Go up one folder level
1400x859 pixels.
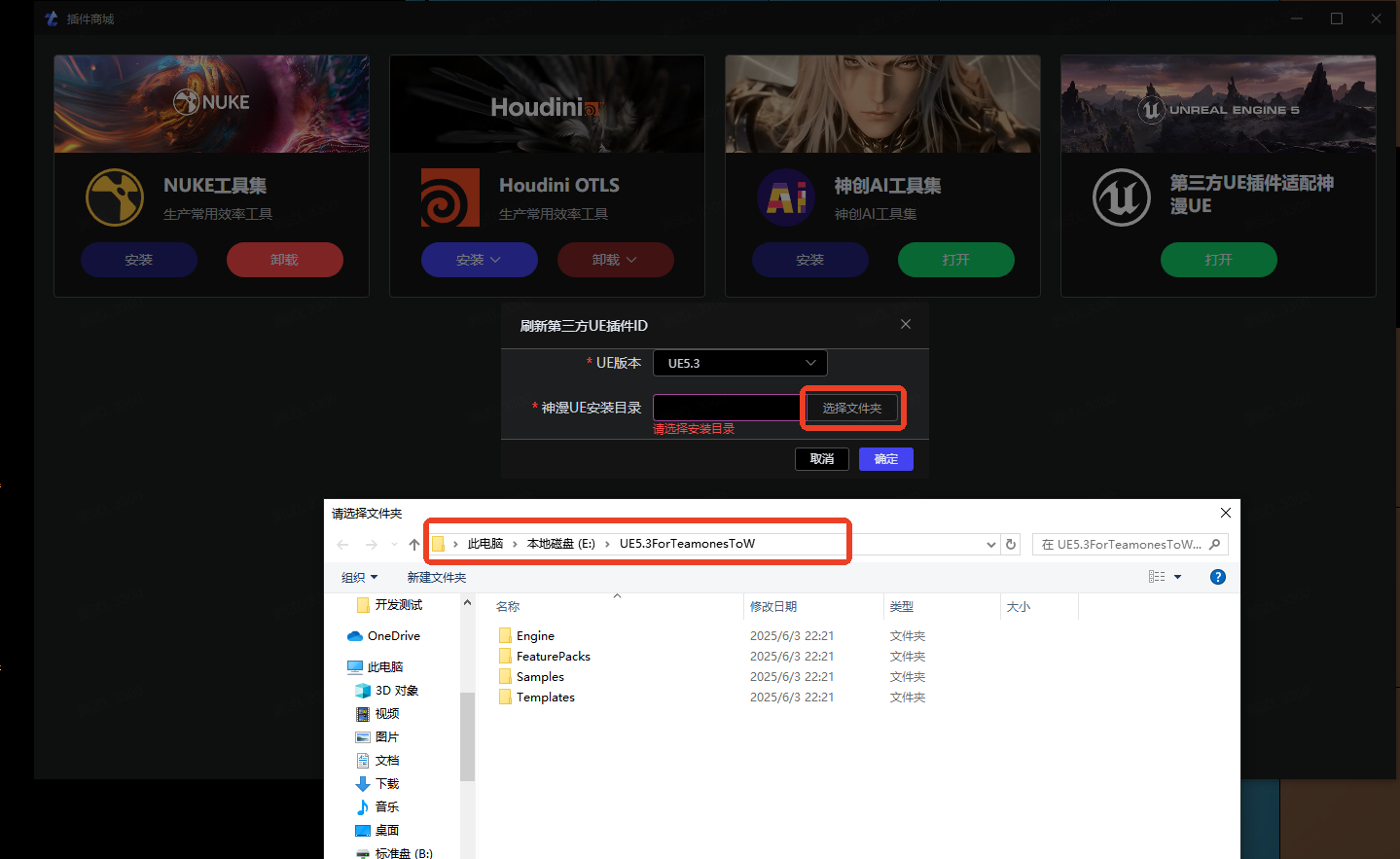click(x=414, y=545)
